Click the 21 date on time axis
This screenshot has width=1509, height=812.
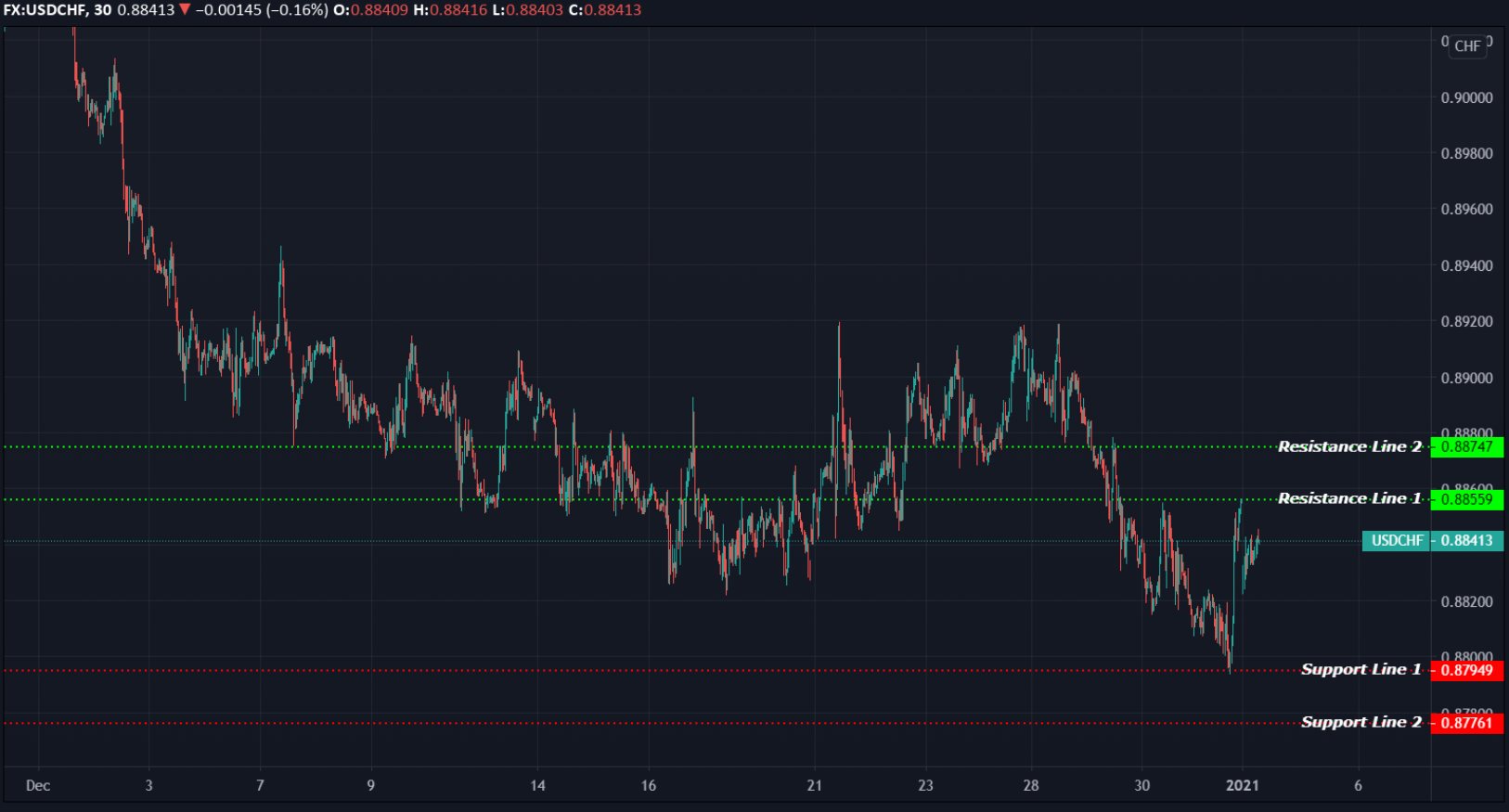coord(815,785)
